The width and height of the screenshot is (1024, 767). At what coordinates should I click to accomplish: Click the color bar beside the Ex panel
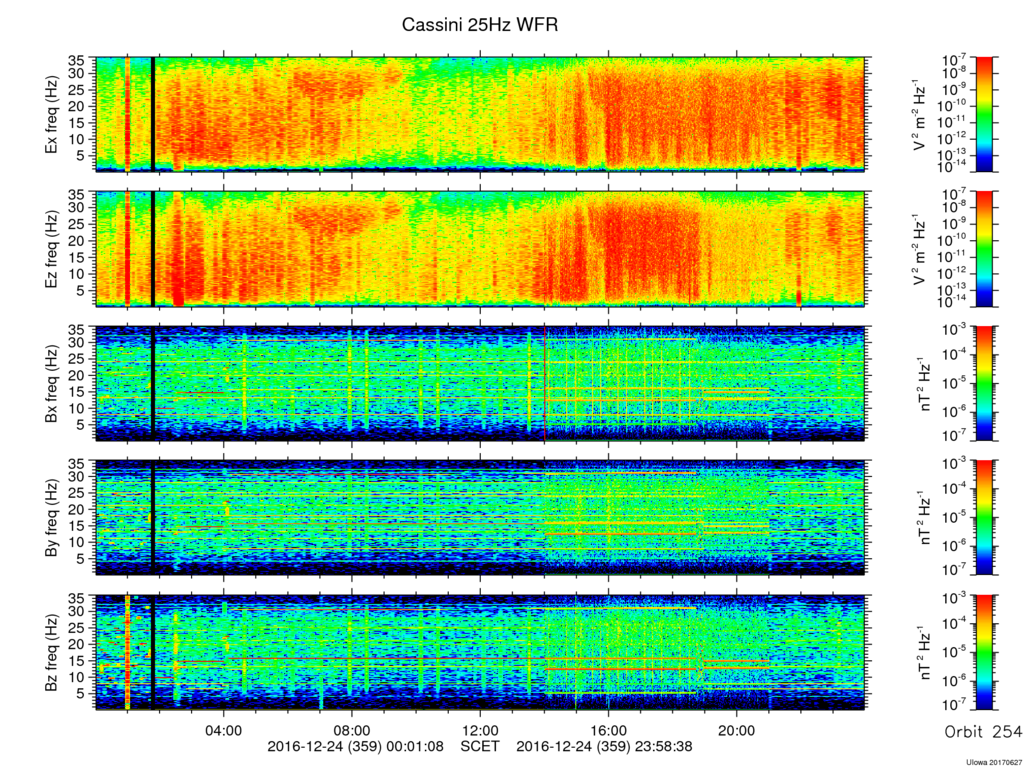[984, 114]
